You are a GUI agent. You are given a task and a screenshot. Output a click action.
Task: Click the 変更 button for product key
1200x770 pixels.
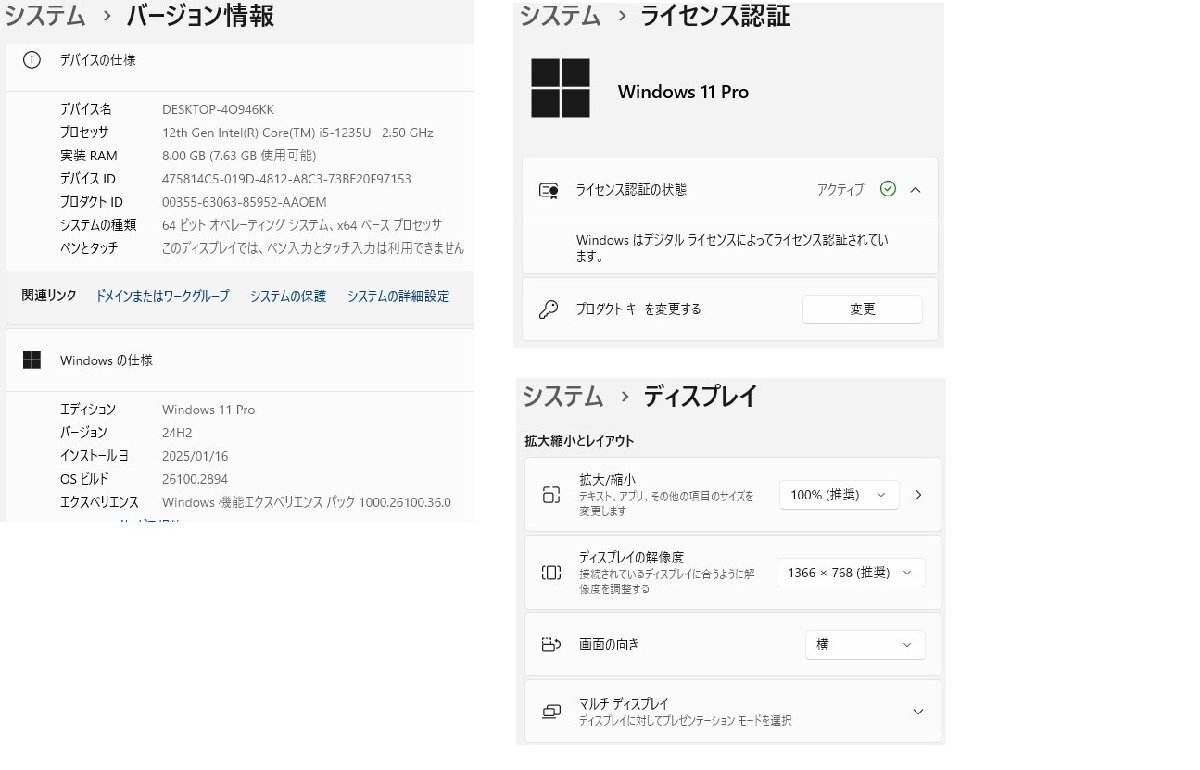862,309
